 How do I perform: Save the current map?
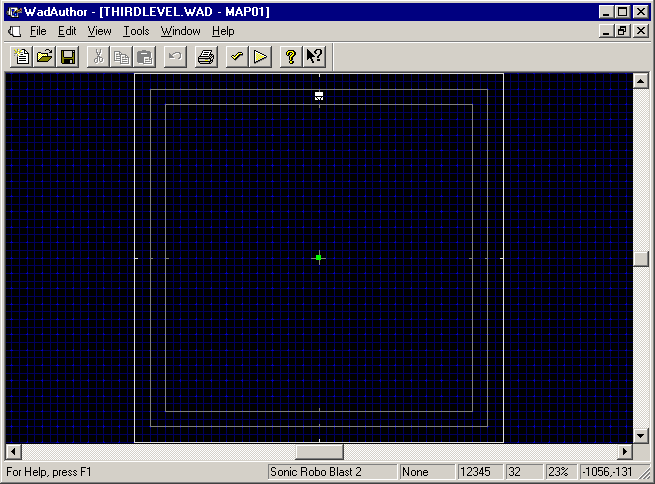[x=68, y=56]
